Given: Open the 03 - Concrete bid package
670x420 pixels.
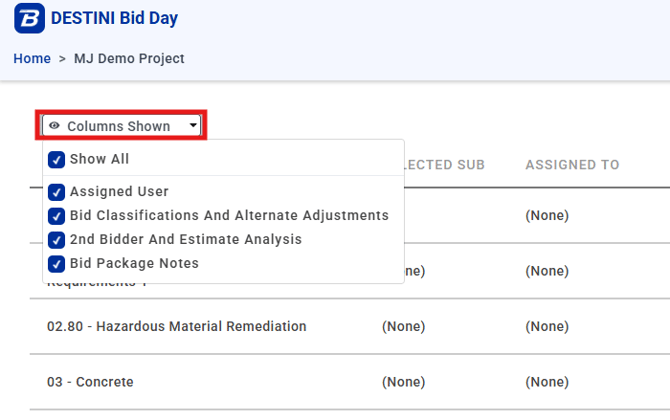Looking at the screenshot, I should (x=90, y=382).
